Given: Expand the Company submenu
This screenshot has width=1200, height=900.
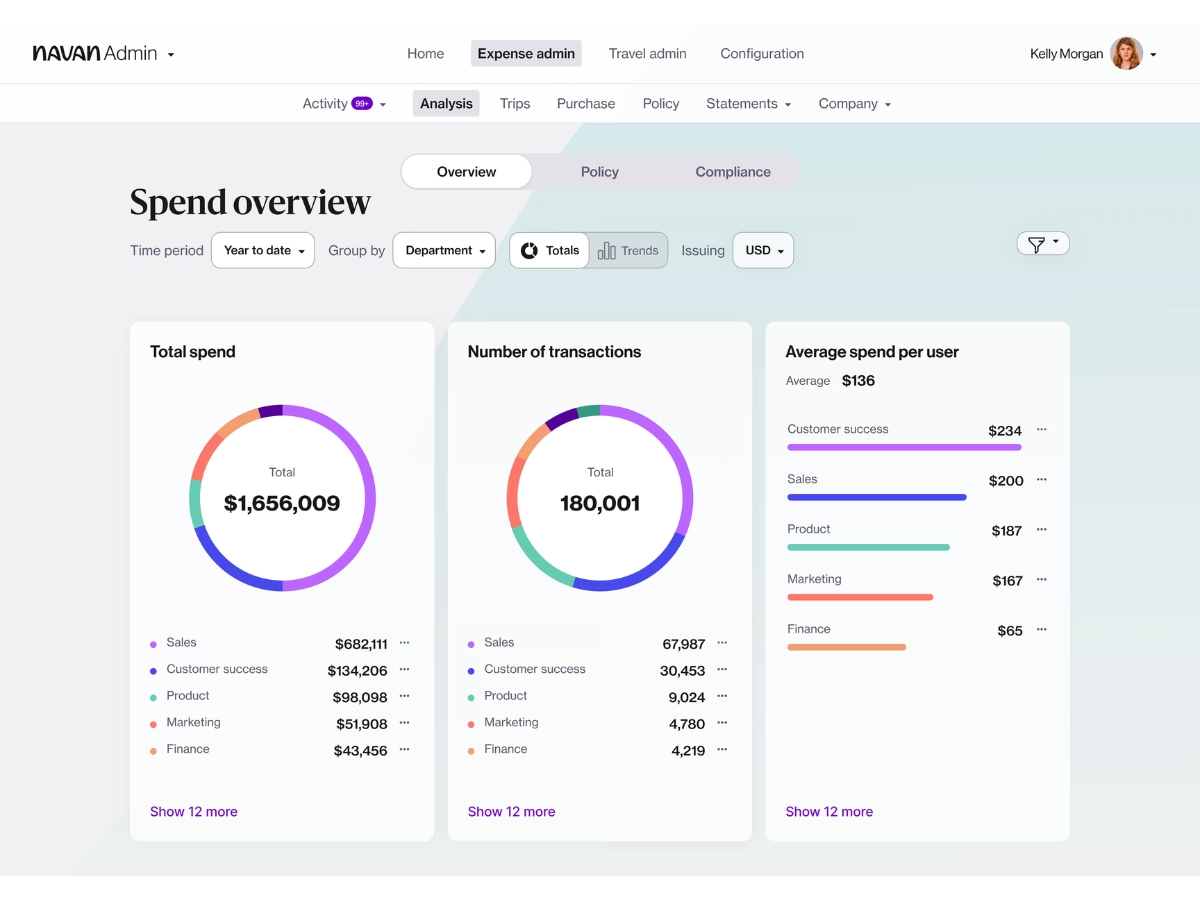Looking at the screenshot, I should pyautogui.click(x=887, y=104).
